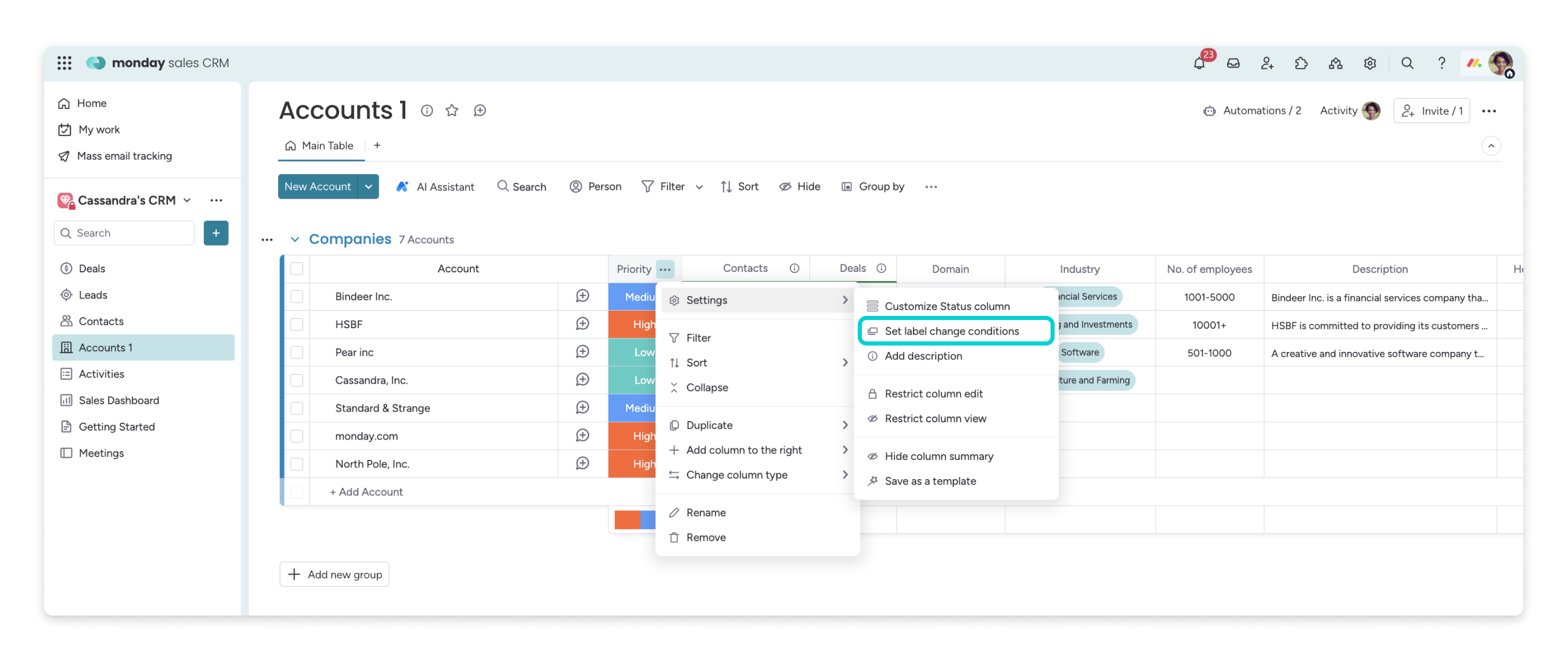Collapse the Companies group chevron
Viewport: 1568px width, 662px height.
[295, 239]
